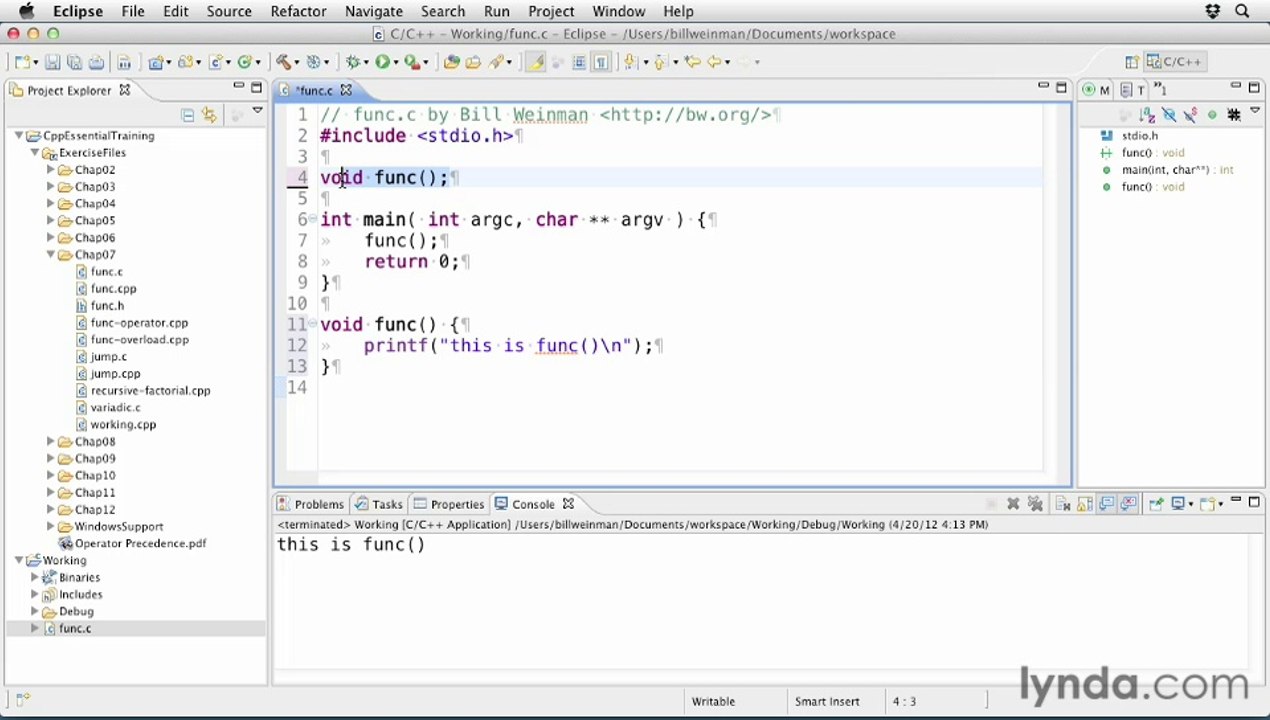Toggle Show Whitespace Characters (pilcrow) button

tap(601, 62)
